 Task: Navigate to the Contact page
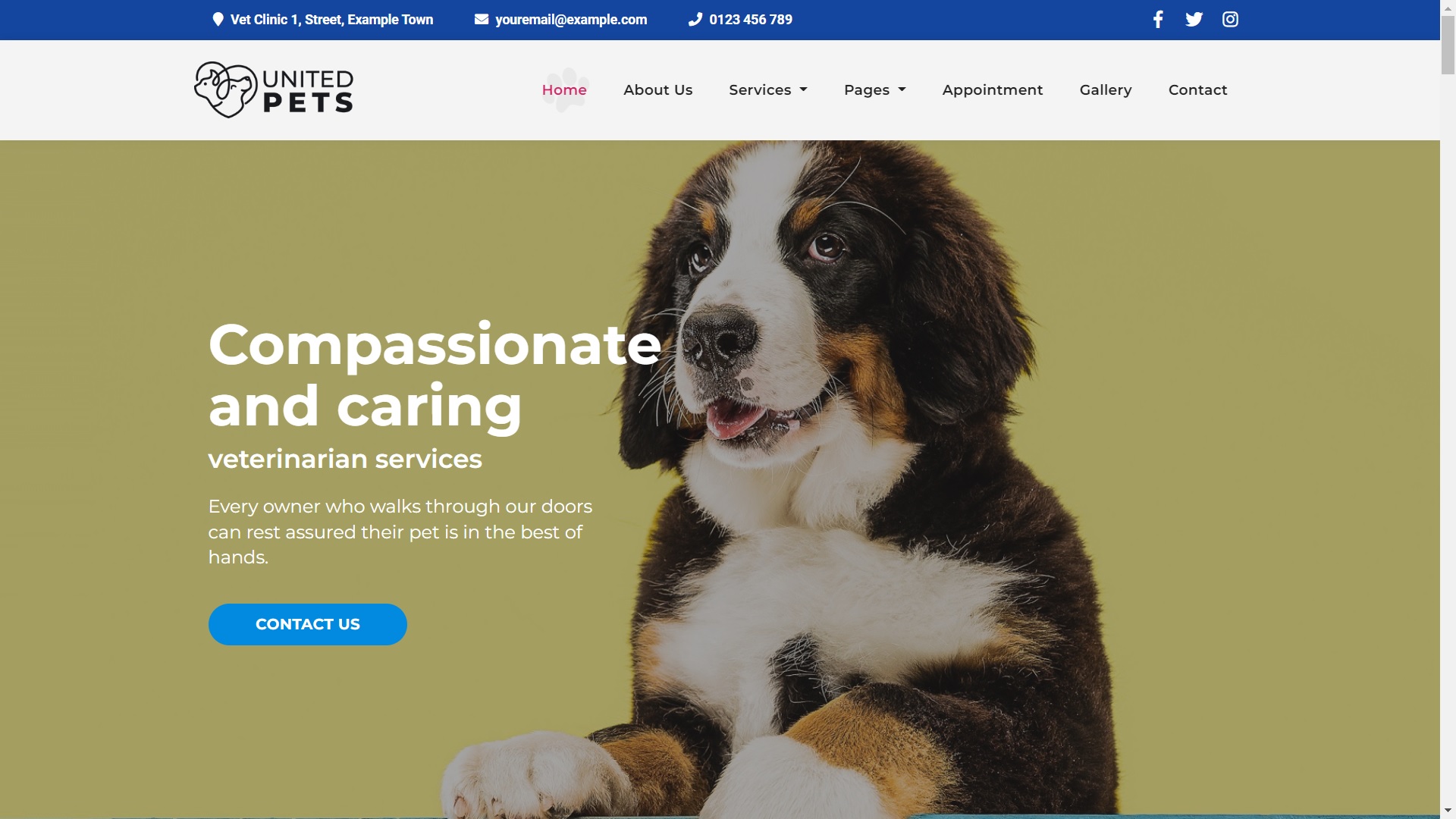(1197, 90)
